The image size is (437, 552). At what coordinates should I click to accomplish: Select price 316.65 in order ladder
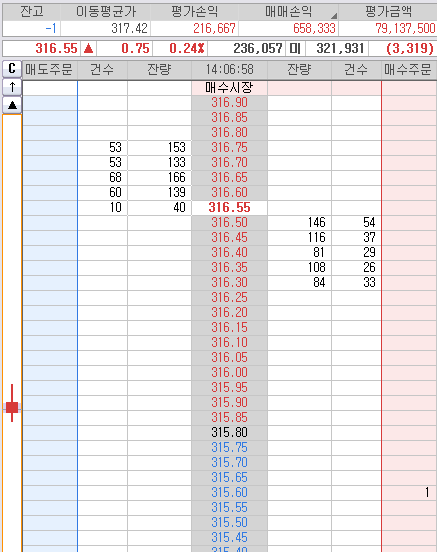click(x=229, y=177)
